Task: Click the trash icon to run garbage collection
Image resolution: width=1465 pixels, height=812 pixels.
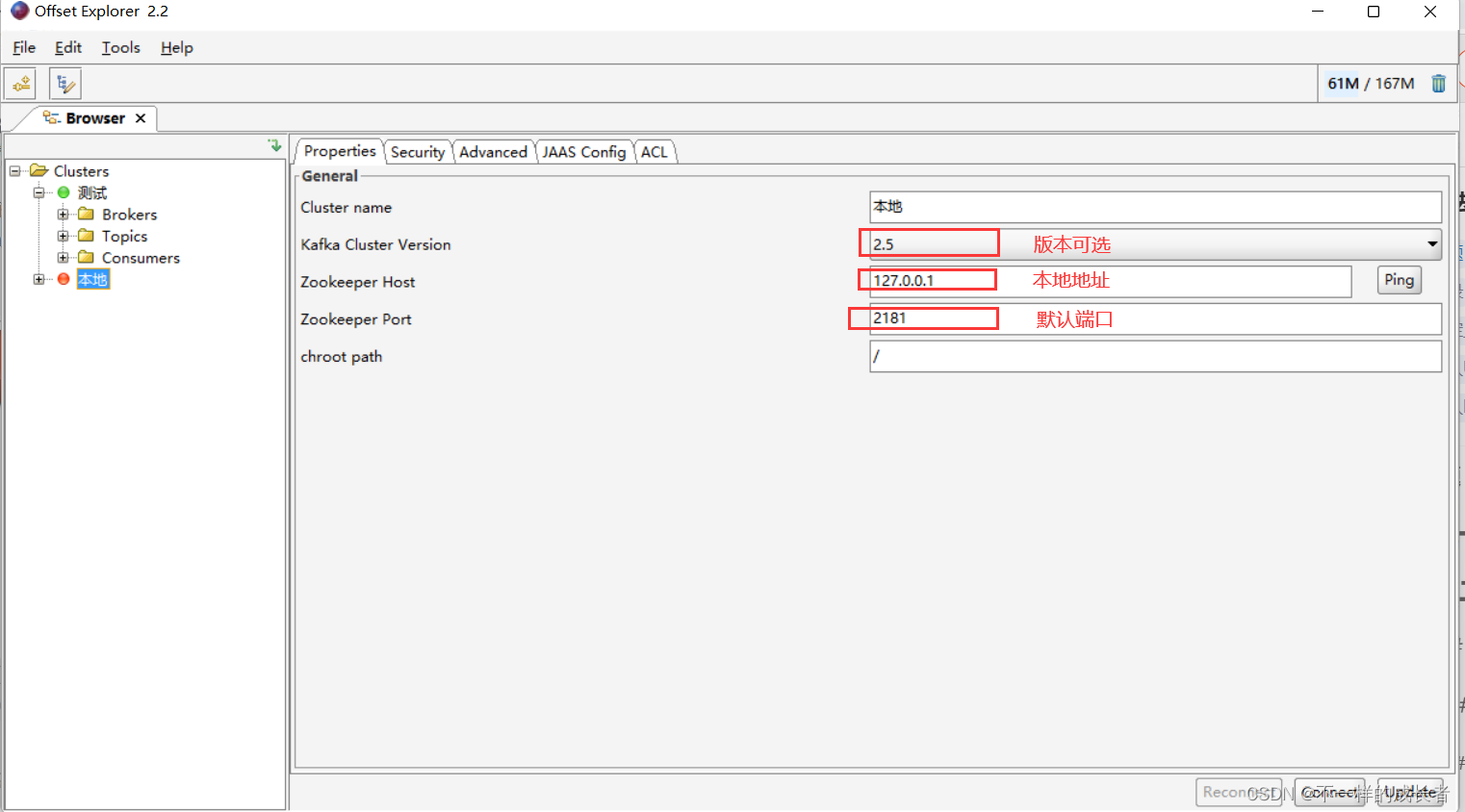Action: 1438,83
